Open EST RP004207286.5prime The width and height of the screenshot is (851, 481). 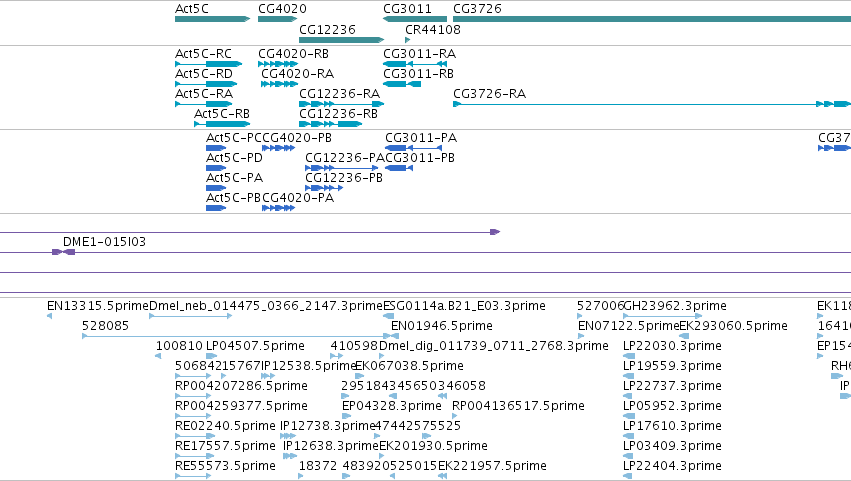[x=242, y=387]
